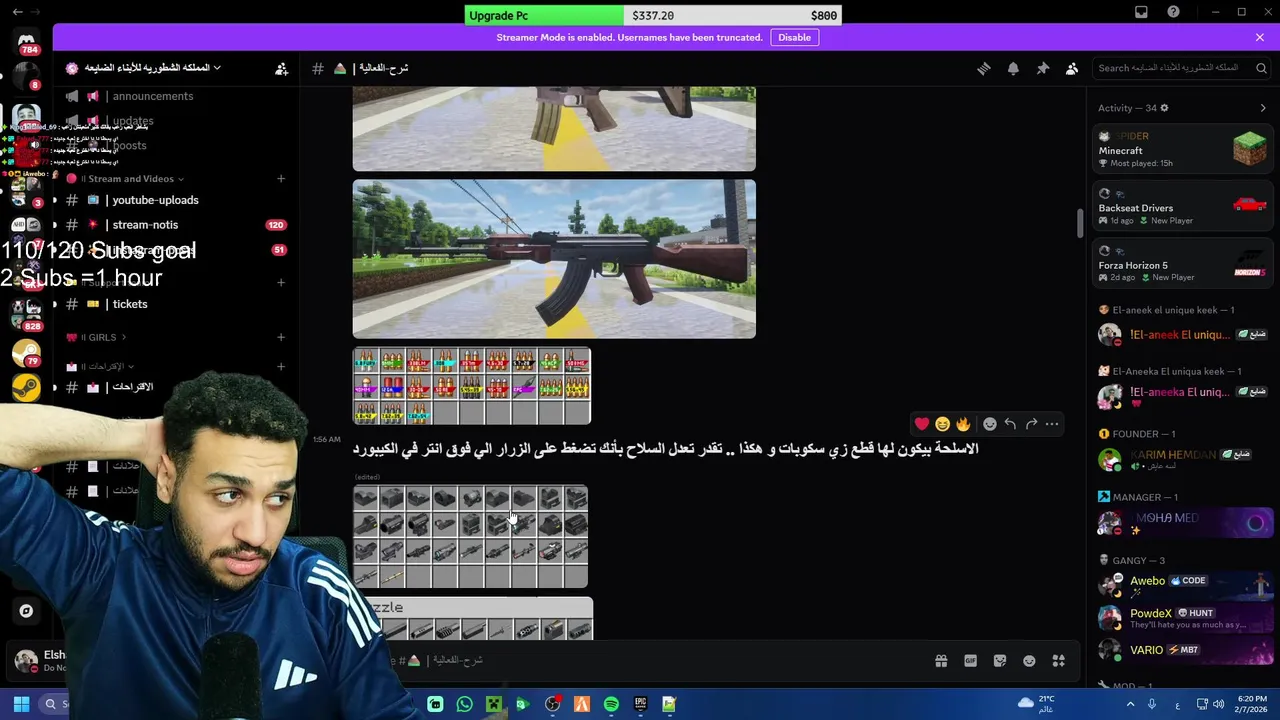Open notification settings bell icon

pyautogui.click(x=1013, y=68)
